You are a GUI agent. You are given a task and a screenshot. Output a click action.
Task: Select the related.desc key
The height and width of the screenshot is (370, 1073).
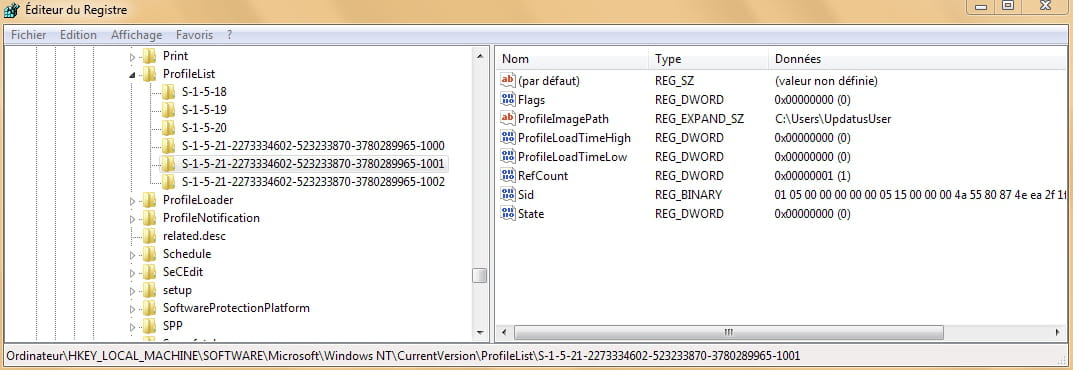coord(194,236)
